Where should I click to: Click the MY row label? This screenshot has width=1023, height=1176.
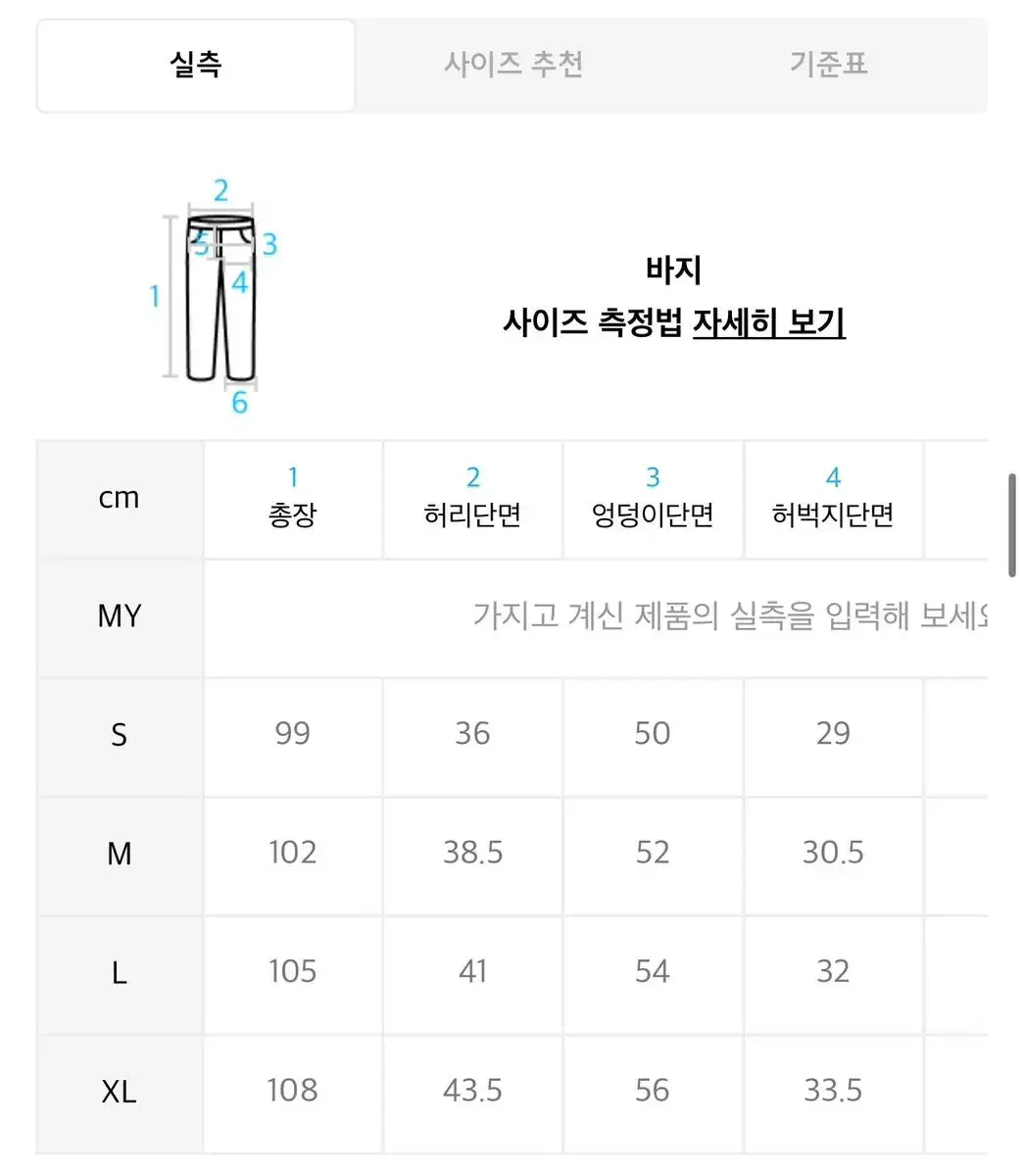tap(120, 616)
